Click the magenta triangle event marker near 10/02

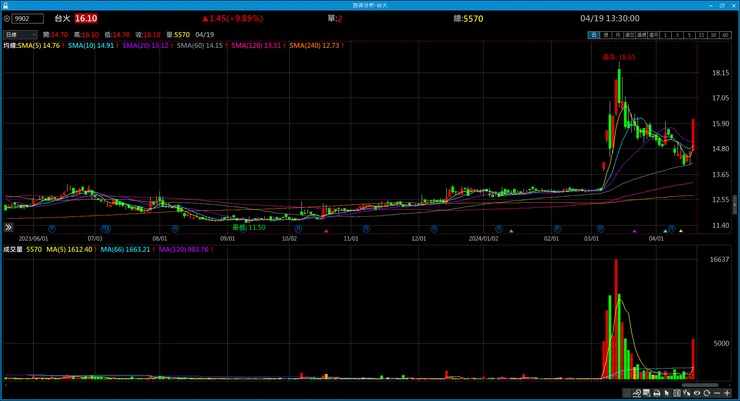coord(326,231)
